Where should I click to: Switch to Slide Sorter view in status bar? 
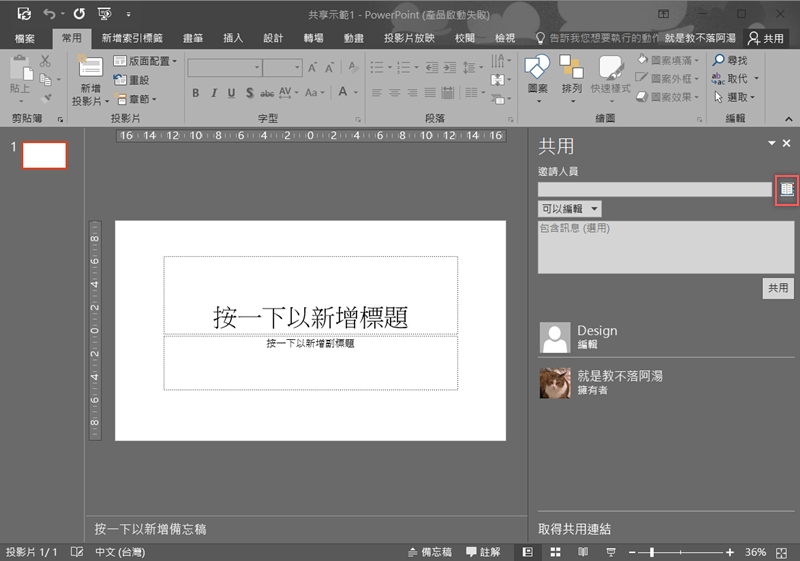554,552
